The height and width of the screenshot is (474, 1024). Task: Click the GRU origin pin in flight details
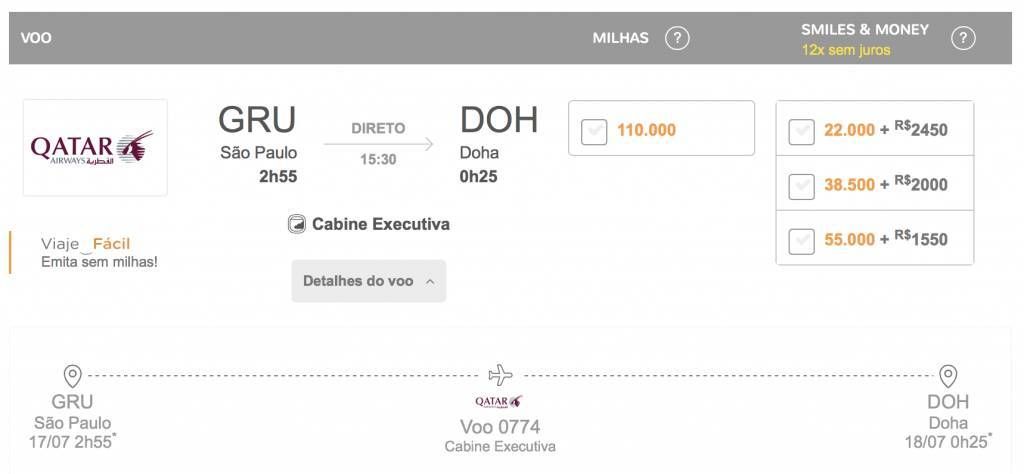tap(72, 376)
